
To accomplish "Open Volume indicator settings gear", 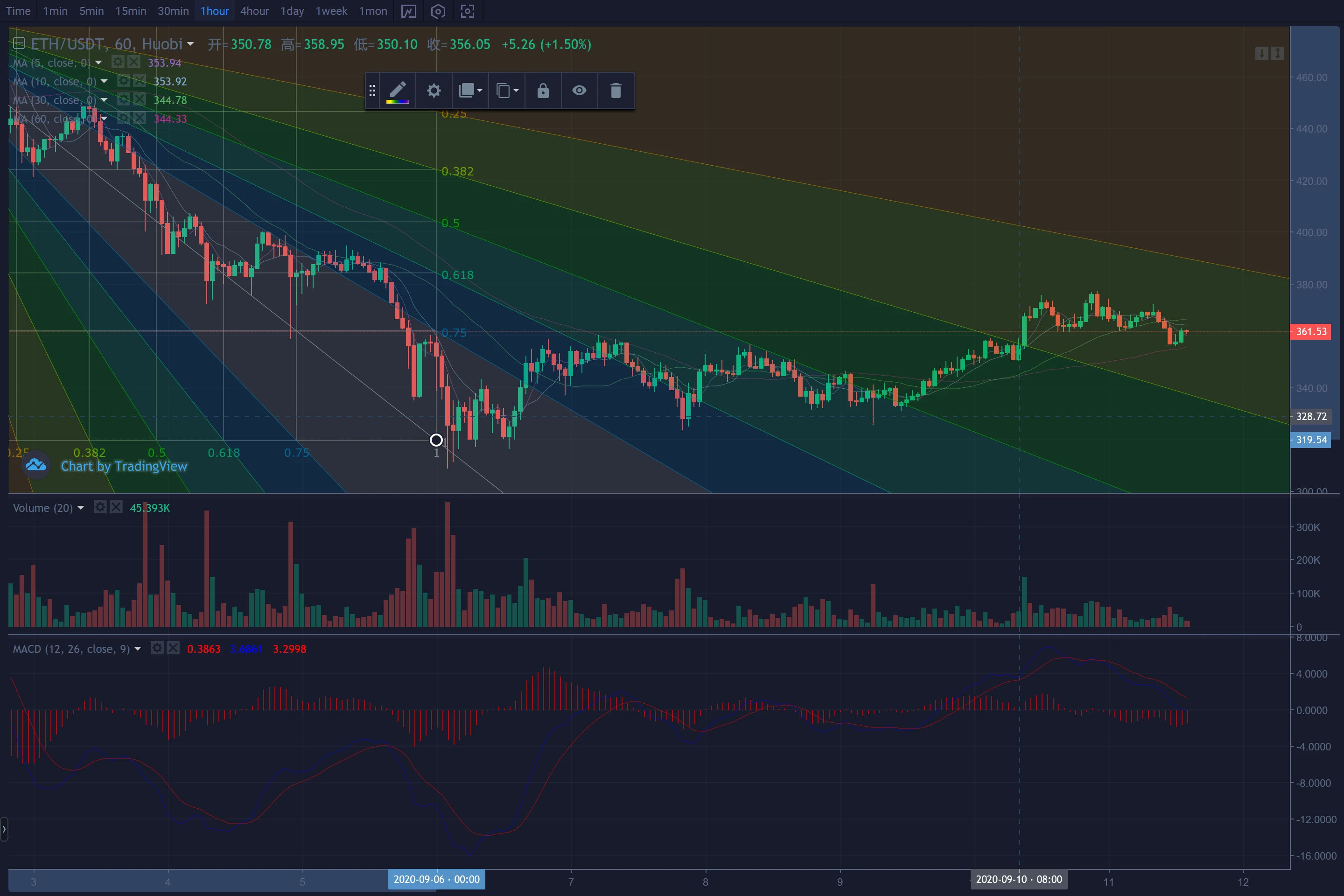I will tap(100, 507).
